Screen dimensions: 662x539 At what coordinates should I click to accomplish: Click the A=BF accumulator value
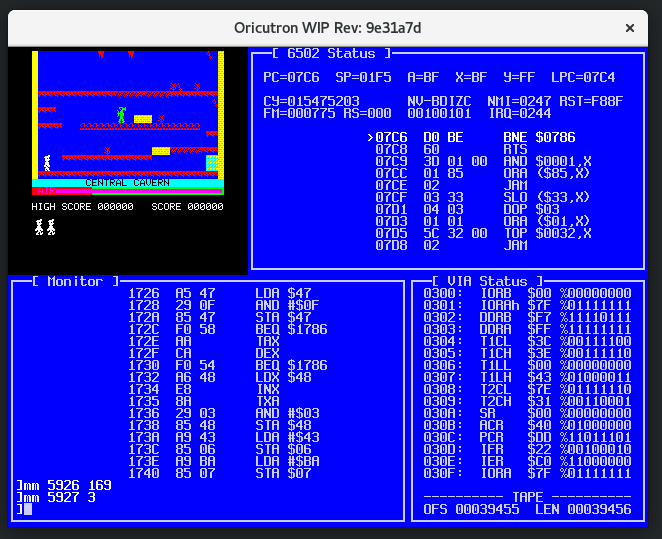pos(423,77)
